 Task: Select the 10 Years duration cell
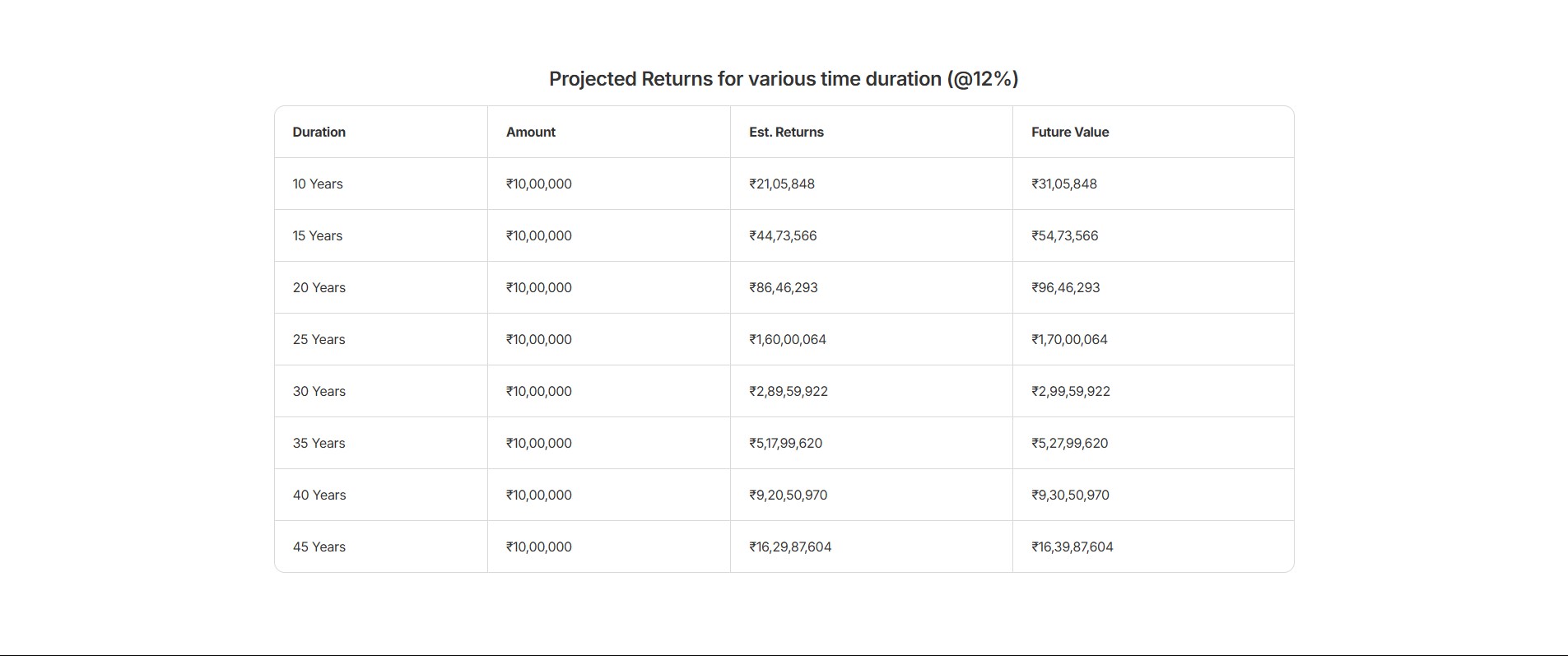point(318,184)
